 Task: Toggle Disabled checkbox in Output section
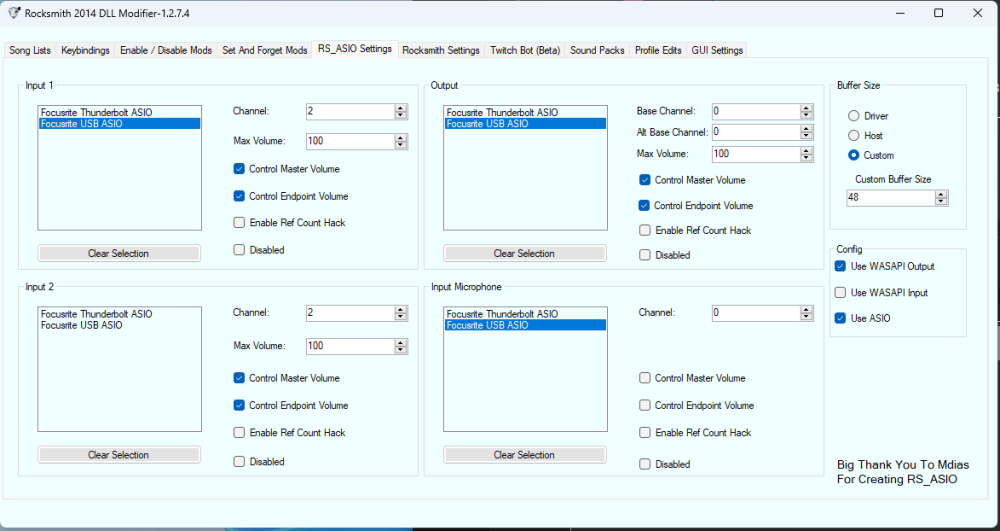click(645, 255)
